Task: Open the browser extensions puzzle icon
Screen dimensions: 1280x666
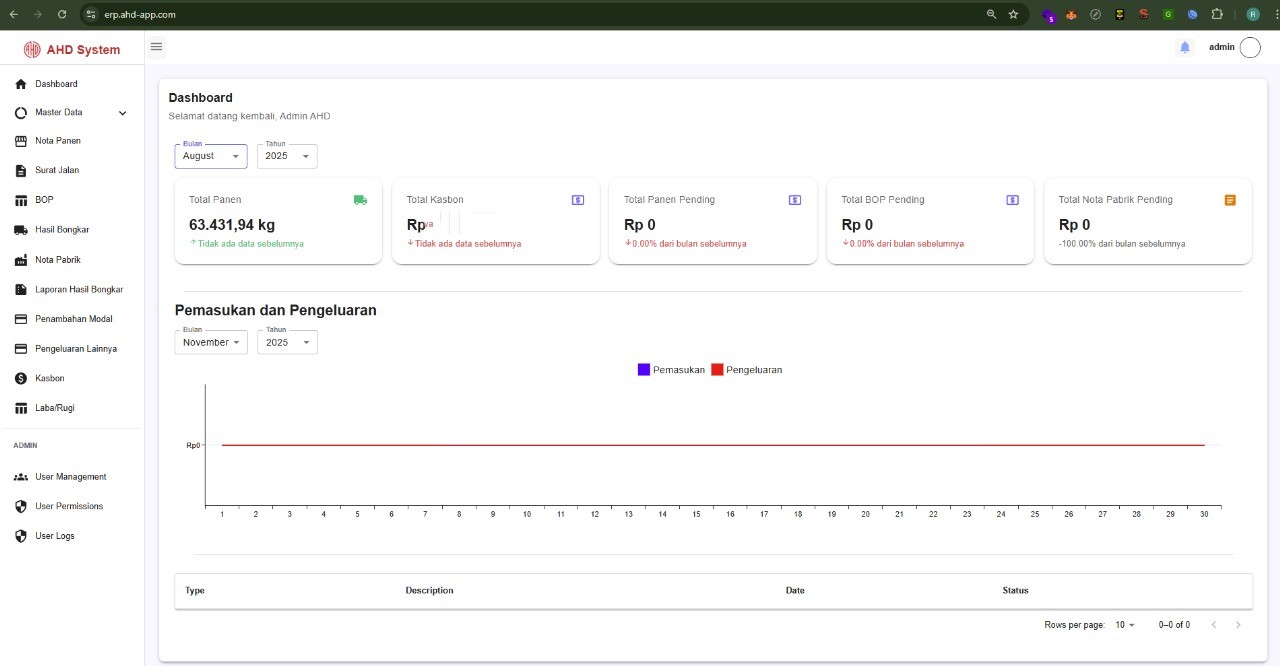Action: point(1217,14)
